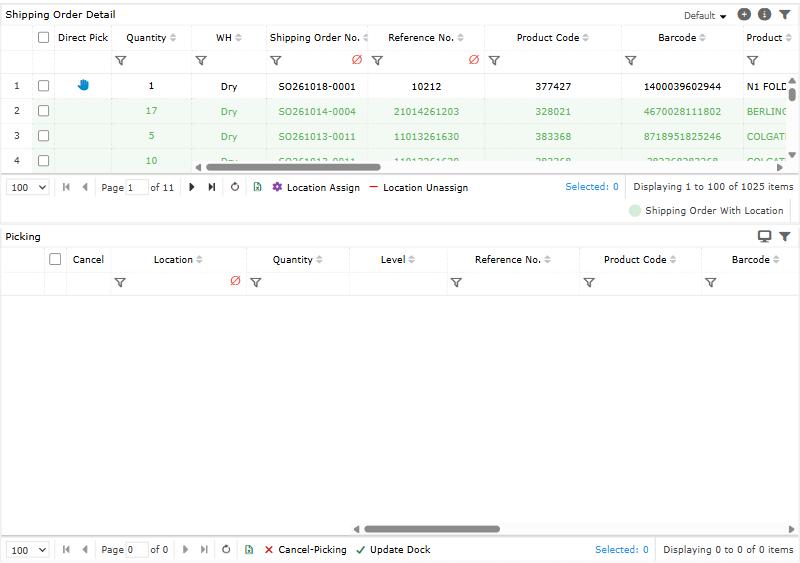Open the info icon in Shipping Order Detail header
The image size is (800, 563).
(x=764, y=15)
